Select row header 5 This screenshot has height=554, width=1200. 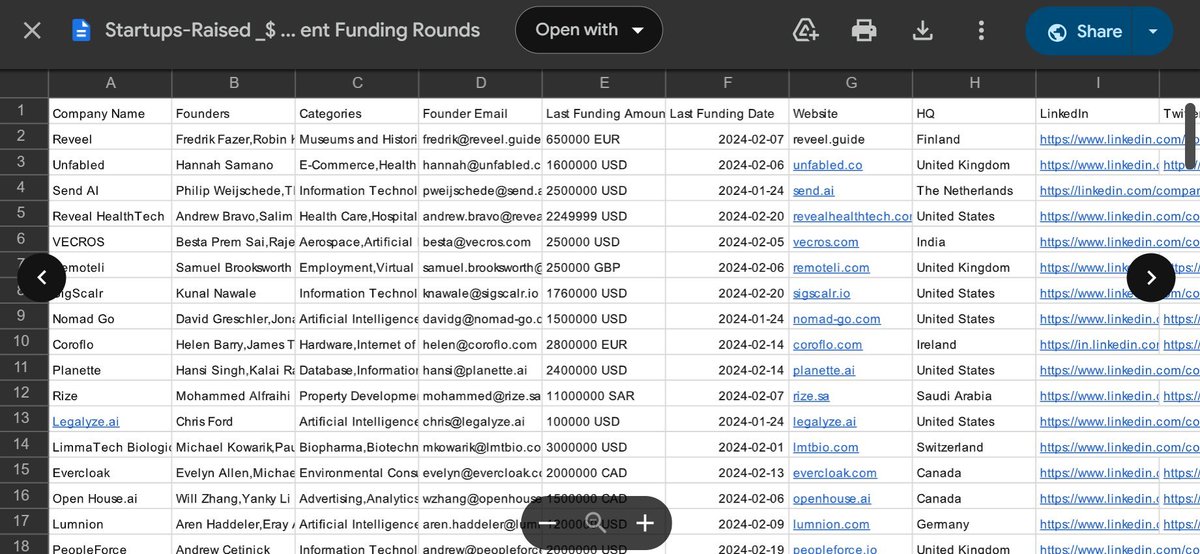click(x=22, y=215)
